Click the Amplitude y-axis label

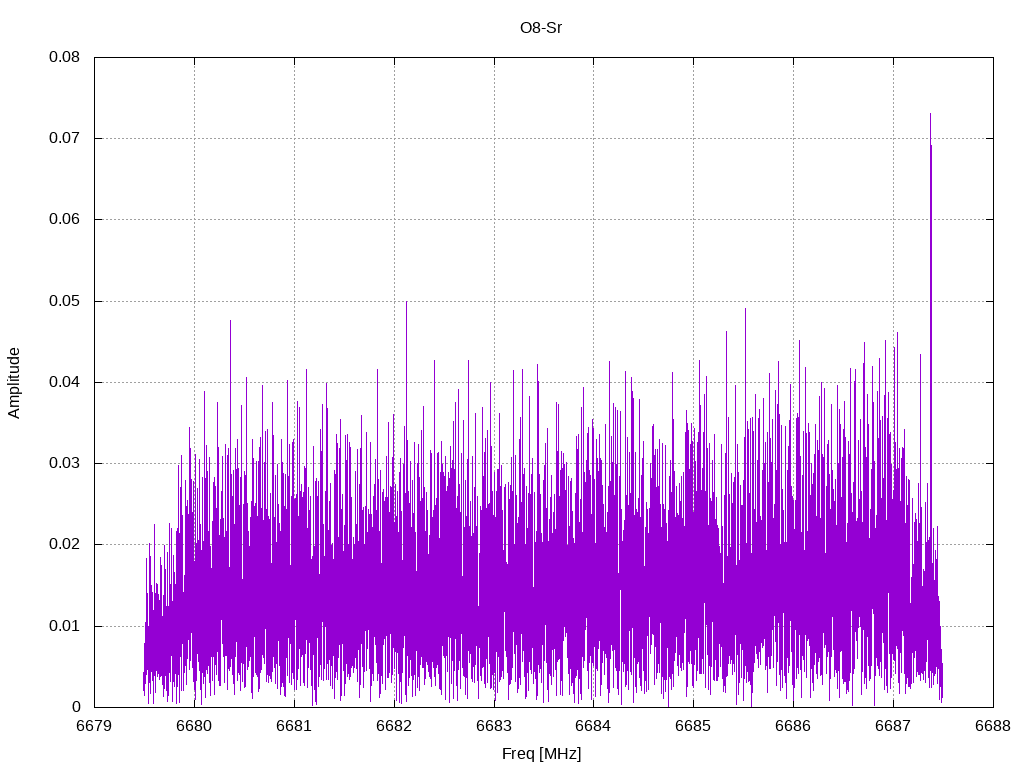pos(14,383)
